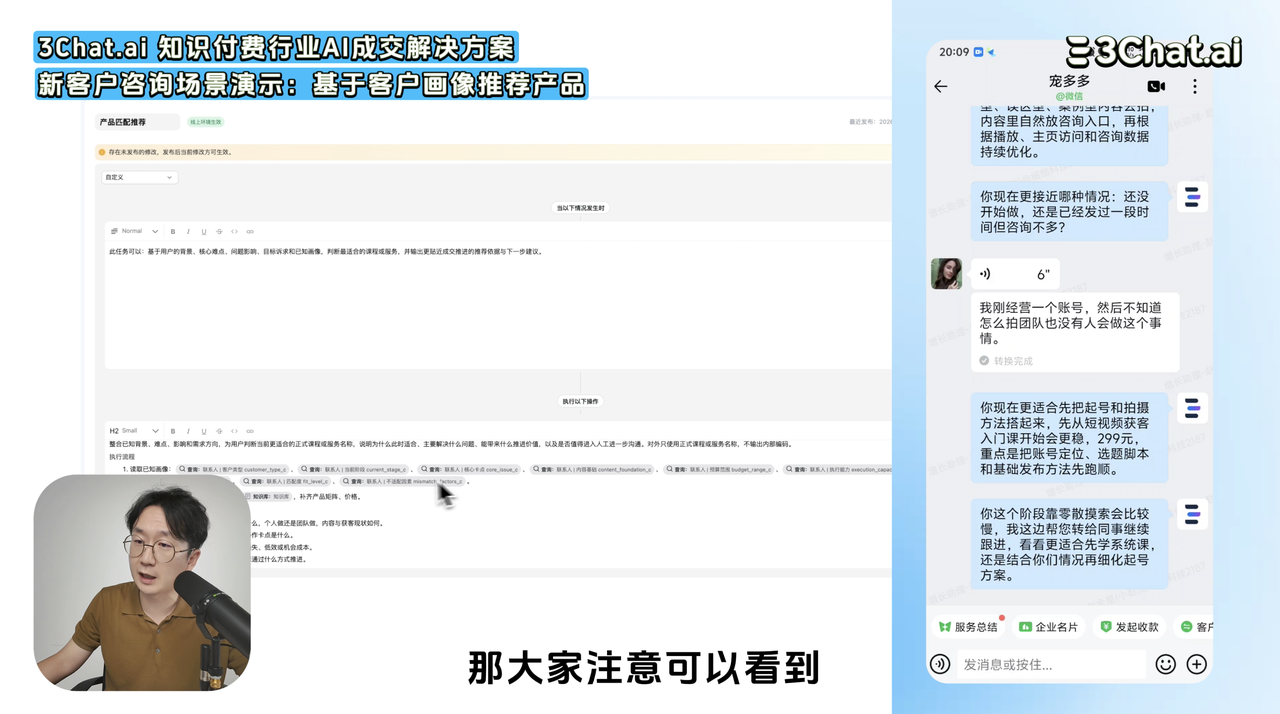Toggle bold in the upper editor toolbar
The image size is (1280, 714).
[173, 231]
